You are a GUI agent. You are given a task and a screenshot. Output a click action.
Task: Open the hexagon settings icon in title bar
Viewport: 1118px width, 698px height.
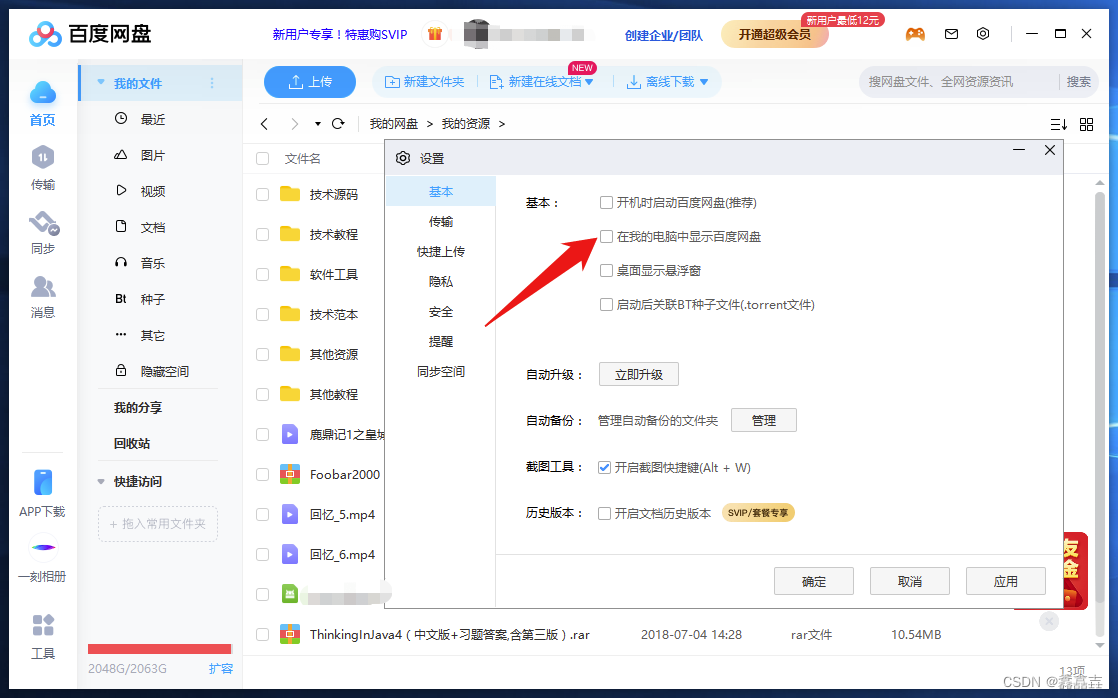click(x=983, y=34)
